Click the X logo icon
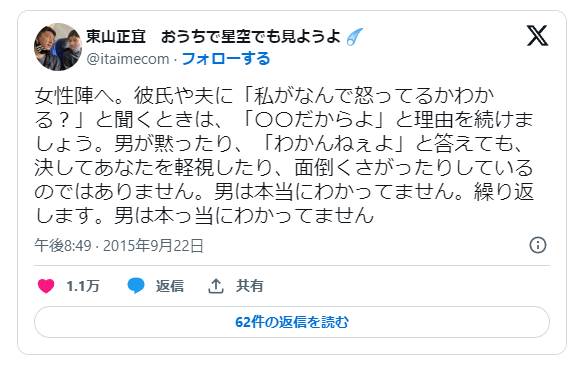Screen dimensions: 573x371 pos(537,36)
